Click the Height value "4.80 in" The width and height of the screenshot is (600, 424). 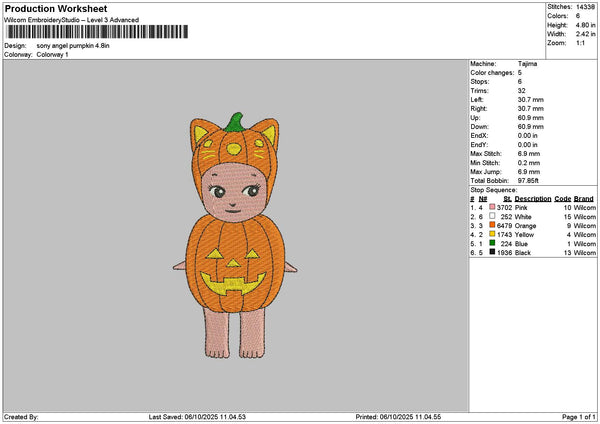coord(585,25)
